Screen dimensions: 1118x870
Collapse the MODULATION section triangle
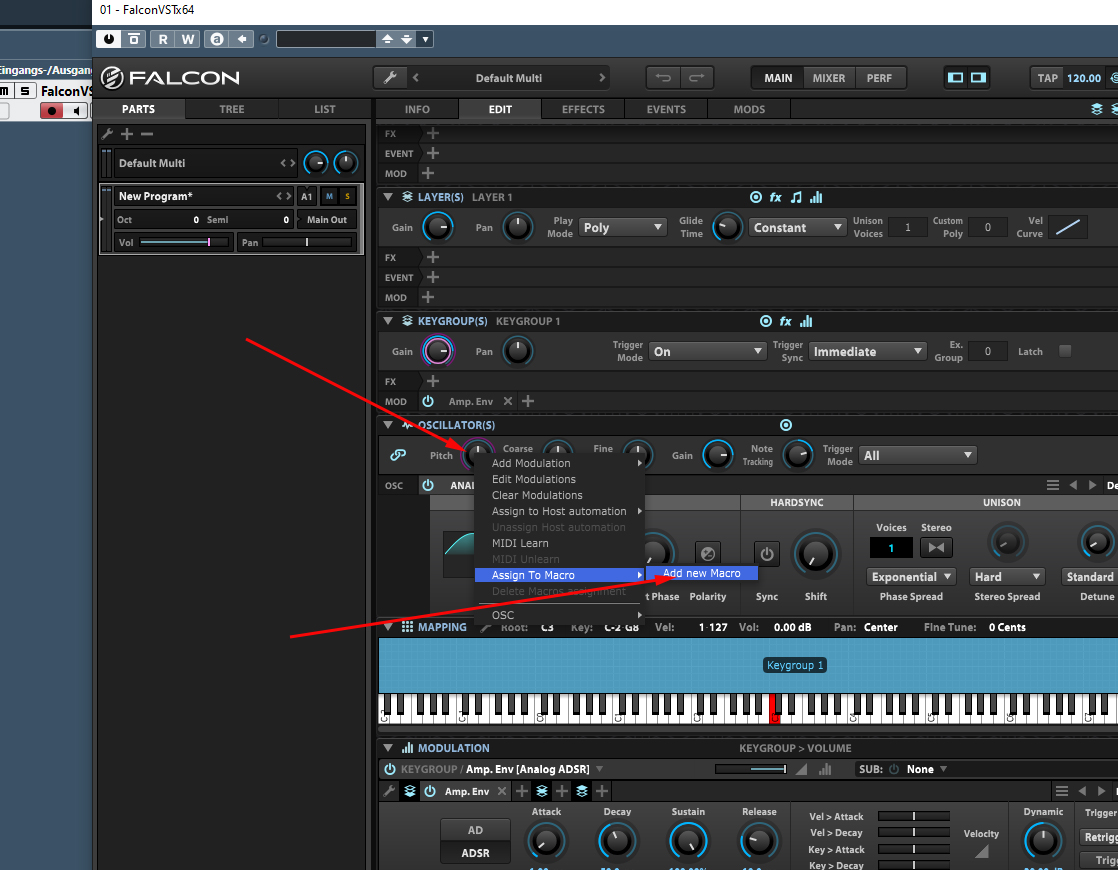click(388, 748)
